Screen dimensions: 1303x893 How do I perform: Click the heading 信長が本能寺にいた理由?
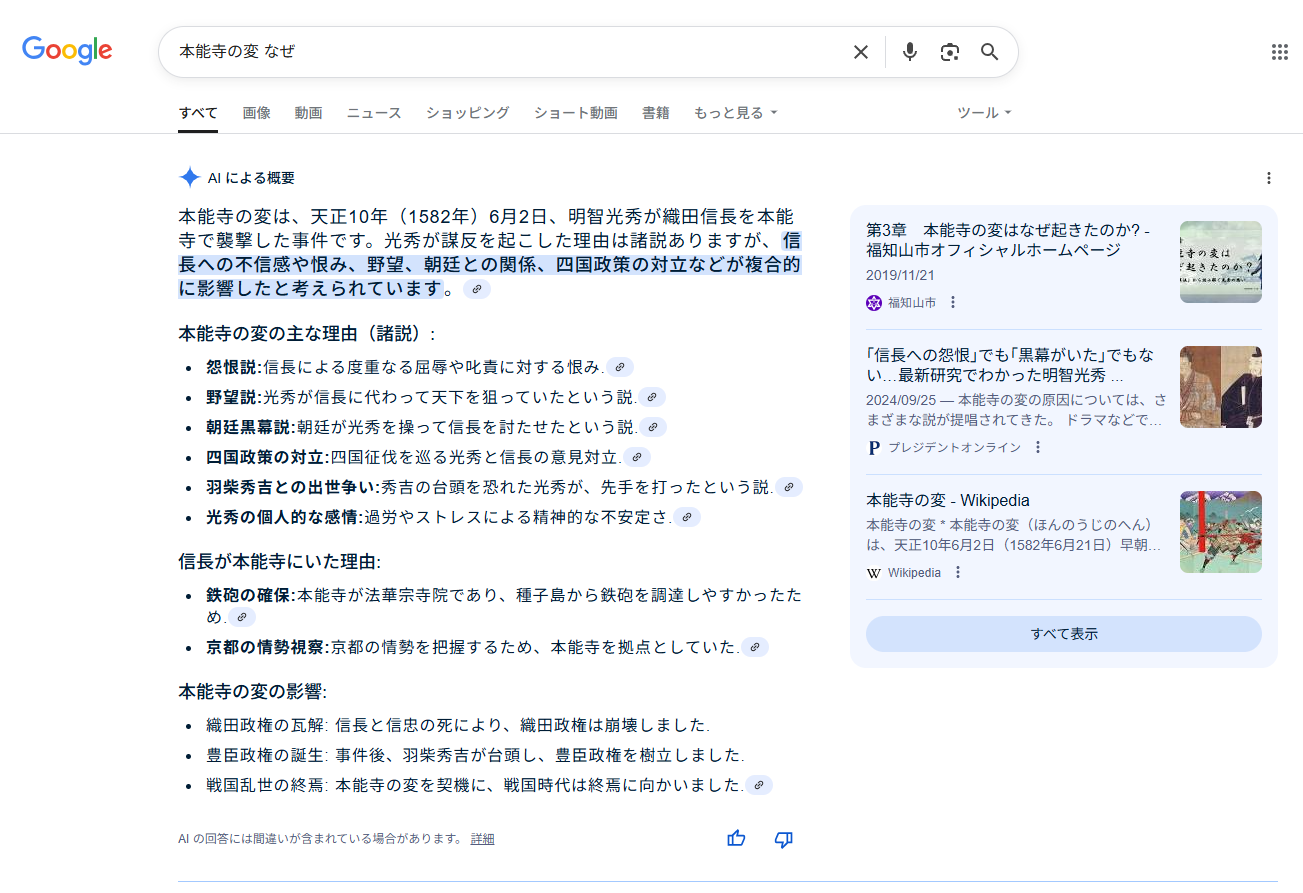[279, 561]
